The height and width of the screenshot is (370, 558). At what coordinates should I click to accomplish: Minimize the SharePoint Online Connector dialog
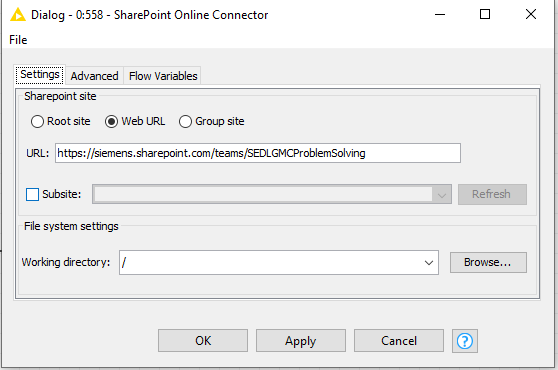point(440,15)
